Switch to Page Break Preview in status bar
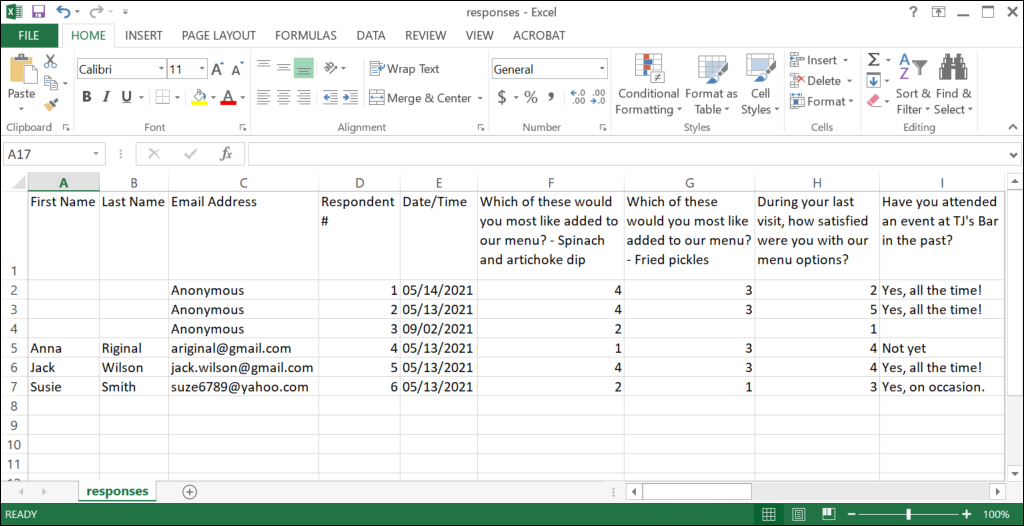Viewport: 1024px width, 526px height. click(x=827, y=514)
